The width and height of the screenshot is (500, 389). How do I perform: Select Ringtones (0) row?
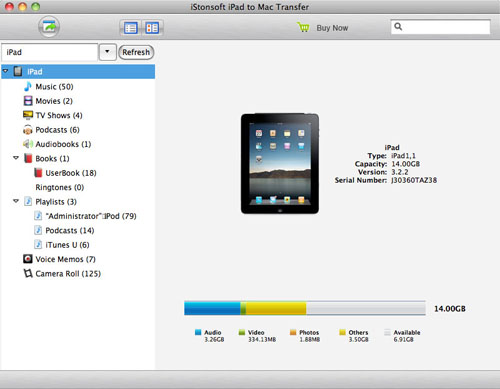[x=60, y=187]
